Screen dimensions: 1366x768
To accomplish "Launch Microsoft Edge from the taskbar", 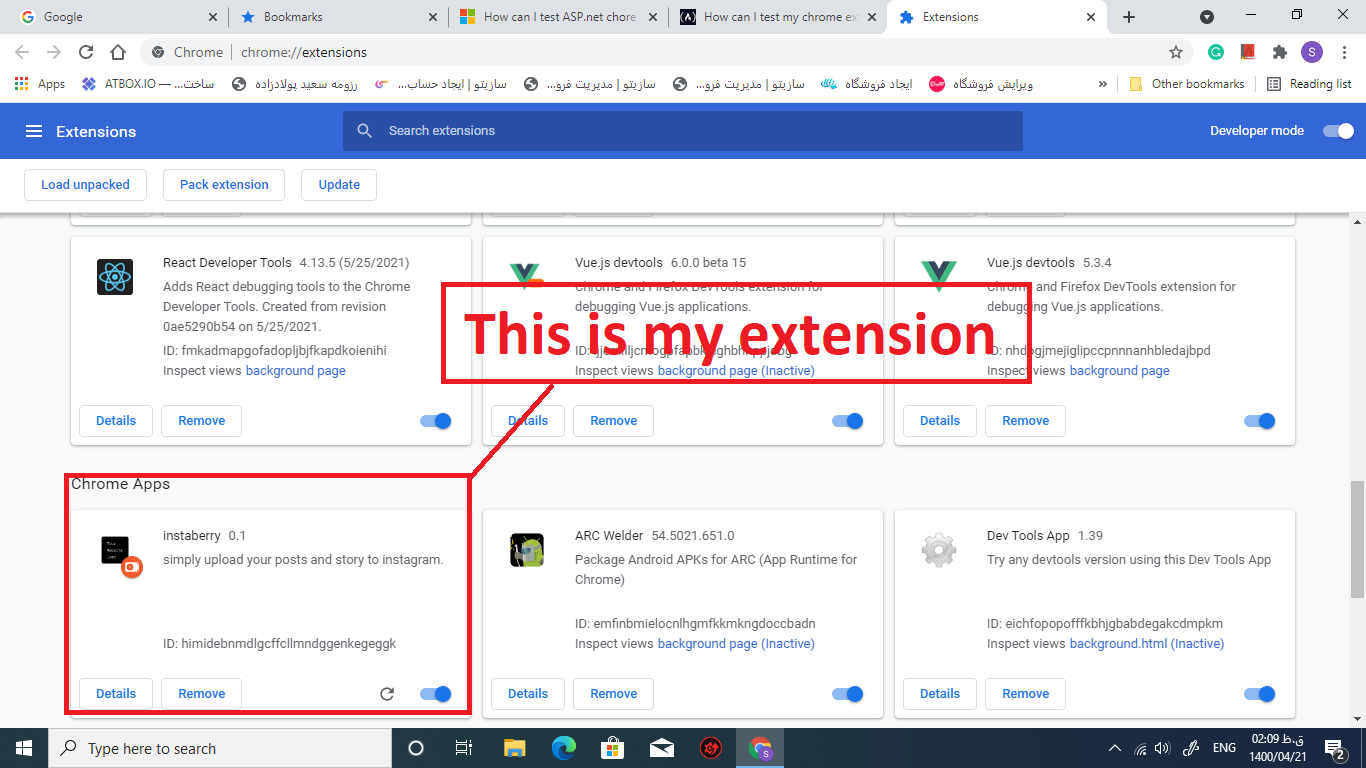I will point(564,748).
